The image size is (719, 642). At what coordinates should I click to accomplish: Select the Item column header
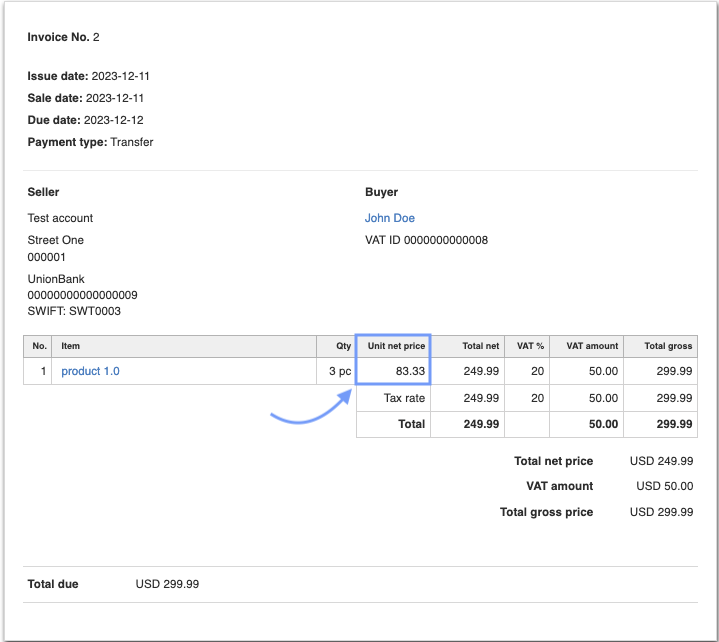point(70,346)
